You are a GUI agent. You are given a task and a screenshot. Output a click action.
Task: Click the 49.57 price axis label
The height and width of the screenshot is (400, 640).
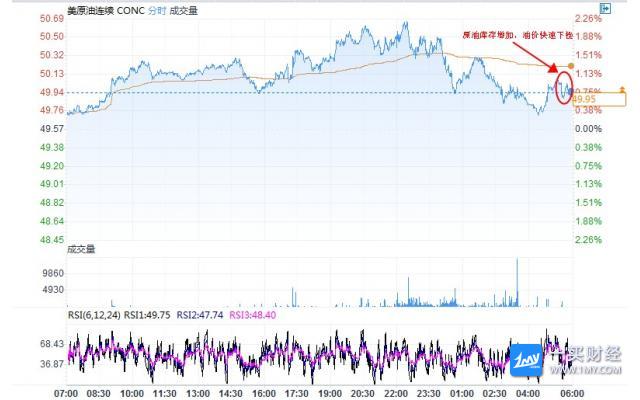tap(52, 129)
